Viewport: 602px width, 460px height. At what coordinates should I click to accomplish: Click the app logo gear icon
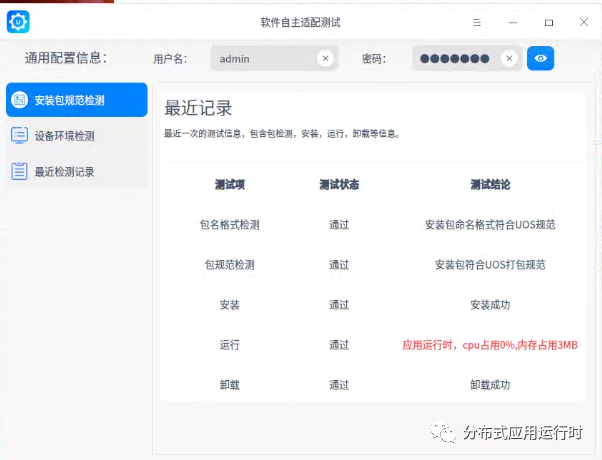(x=18, y=22)
